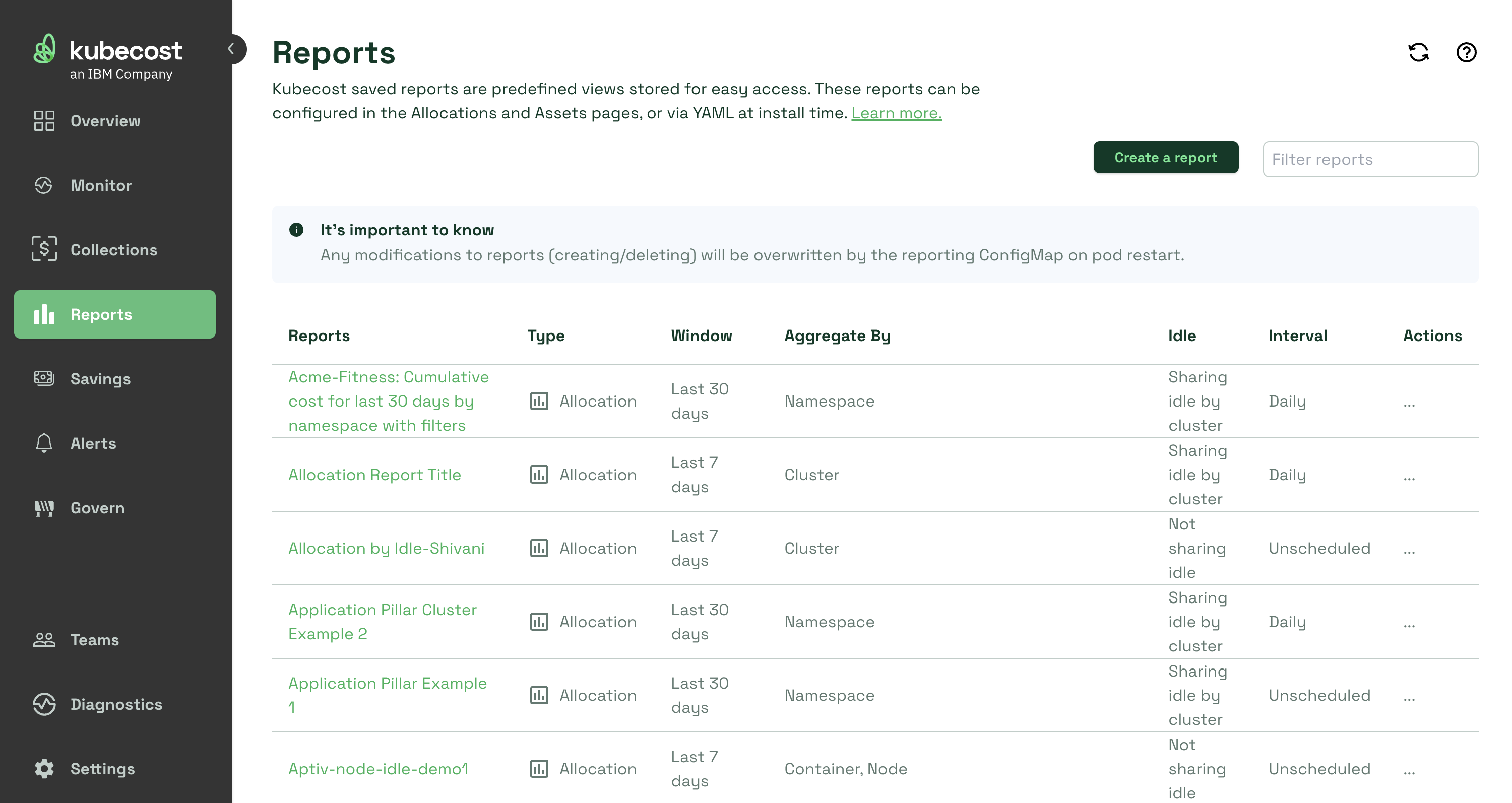Open Overview from the sidebar
Screen dimensions: 1512x803
105,121
